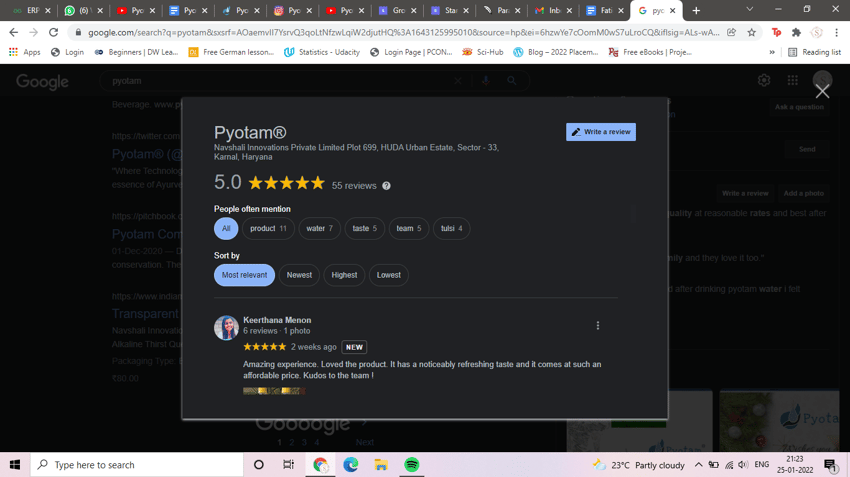Open Microsoft Edge from the taskbar
Screen dimensions: 850x477
(x=351, y=465)
